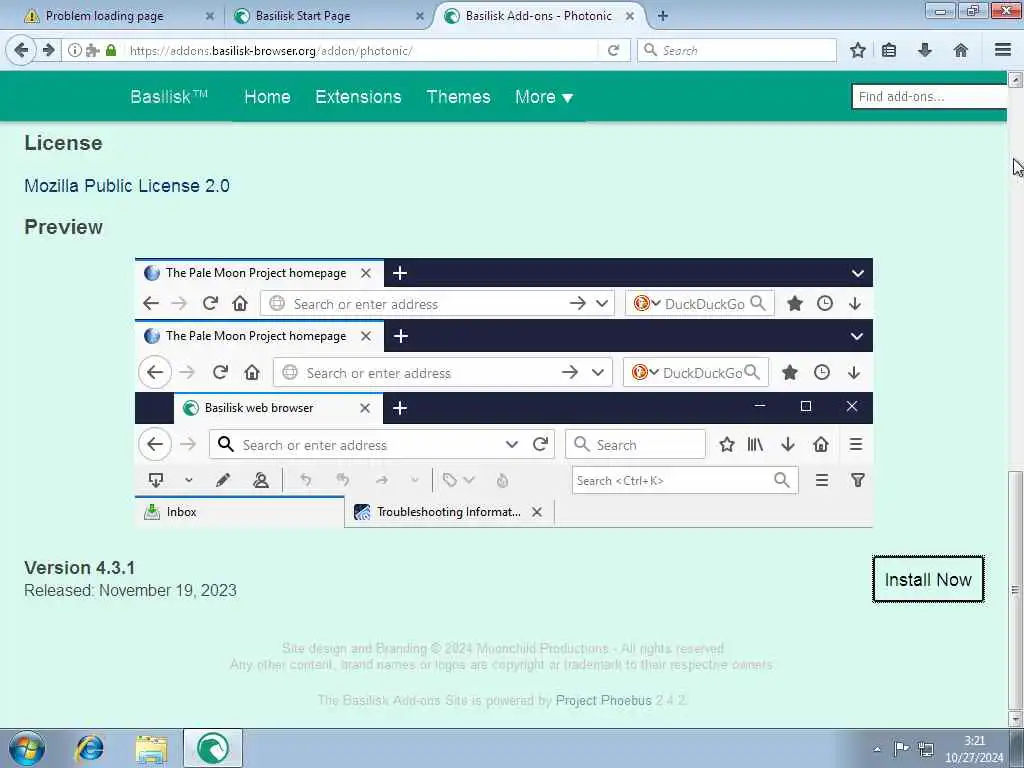This screenshot has height=768, width=1024.
Task: Click the Version 4.3.1 heading text
Action: (x=80, y=568)
